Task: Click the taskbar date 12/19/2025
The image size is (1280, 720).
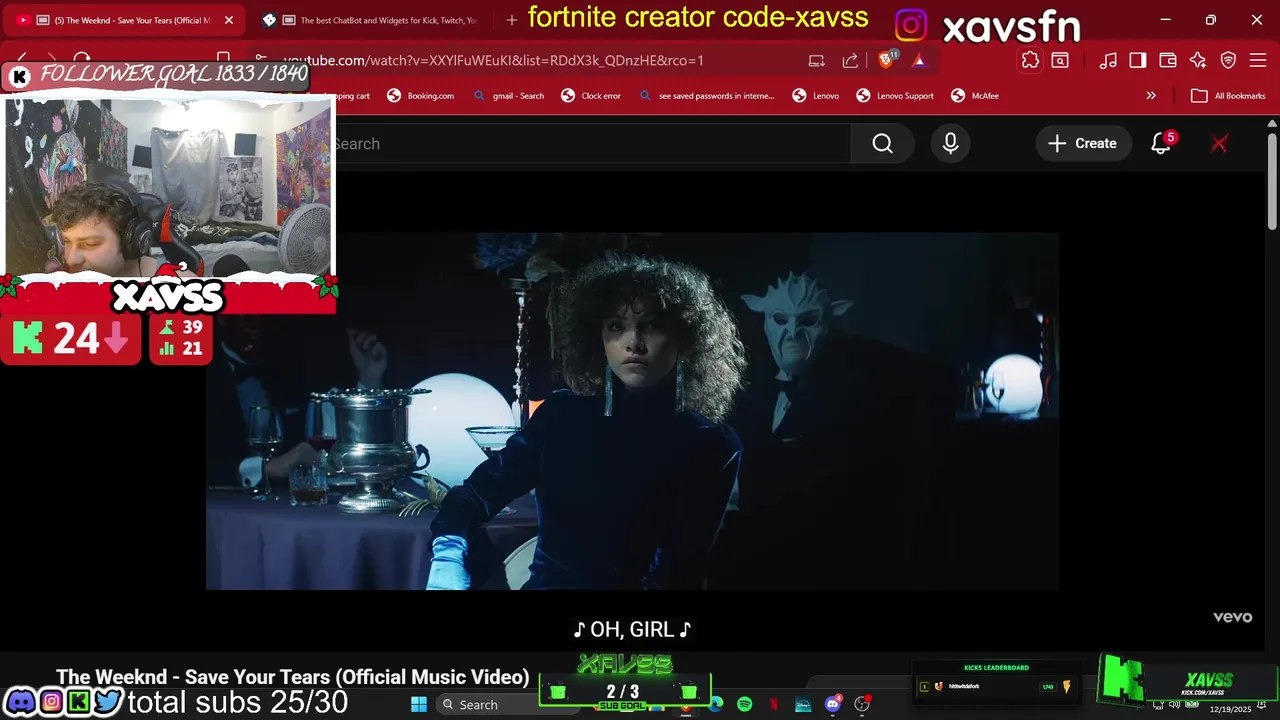Action: point(1230,709)
